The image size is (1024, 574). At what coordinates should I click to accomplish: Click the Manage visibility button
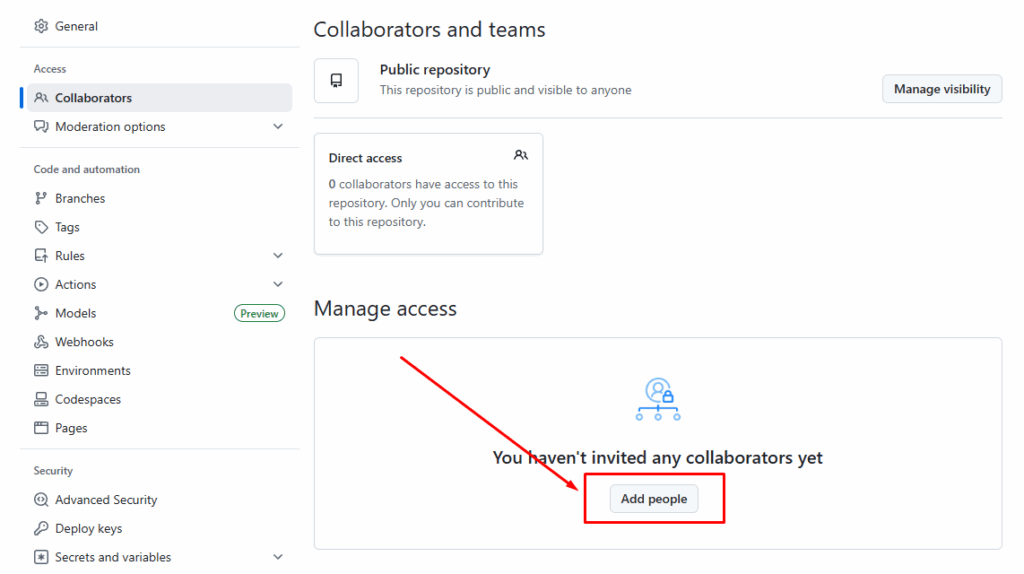[x=941, y=89]
